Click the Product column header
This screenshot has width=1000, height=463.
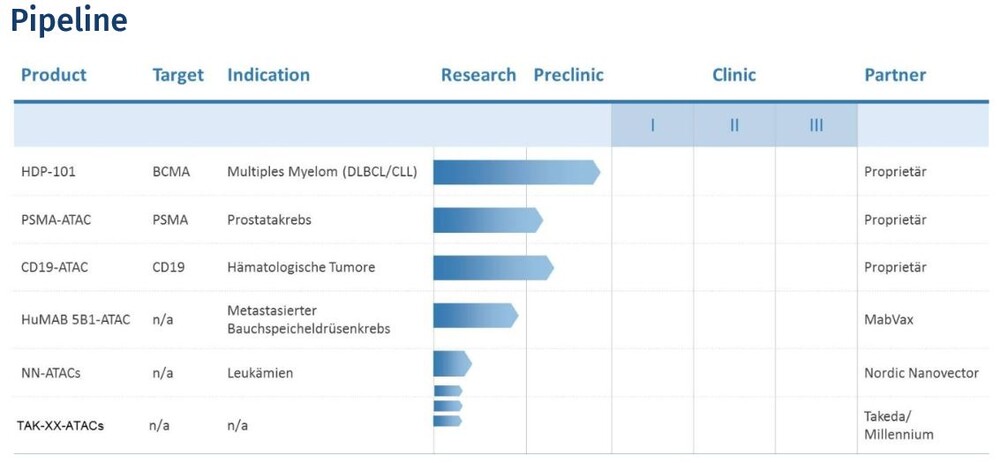[54, 75]
